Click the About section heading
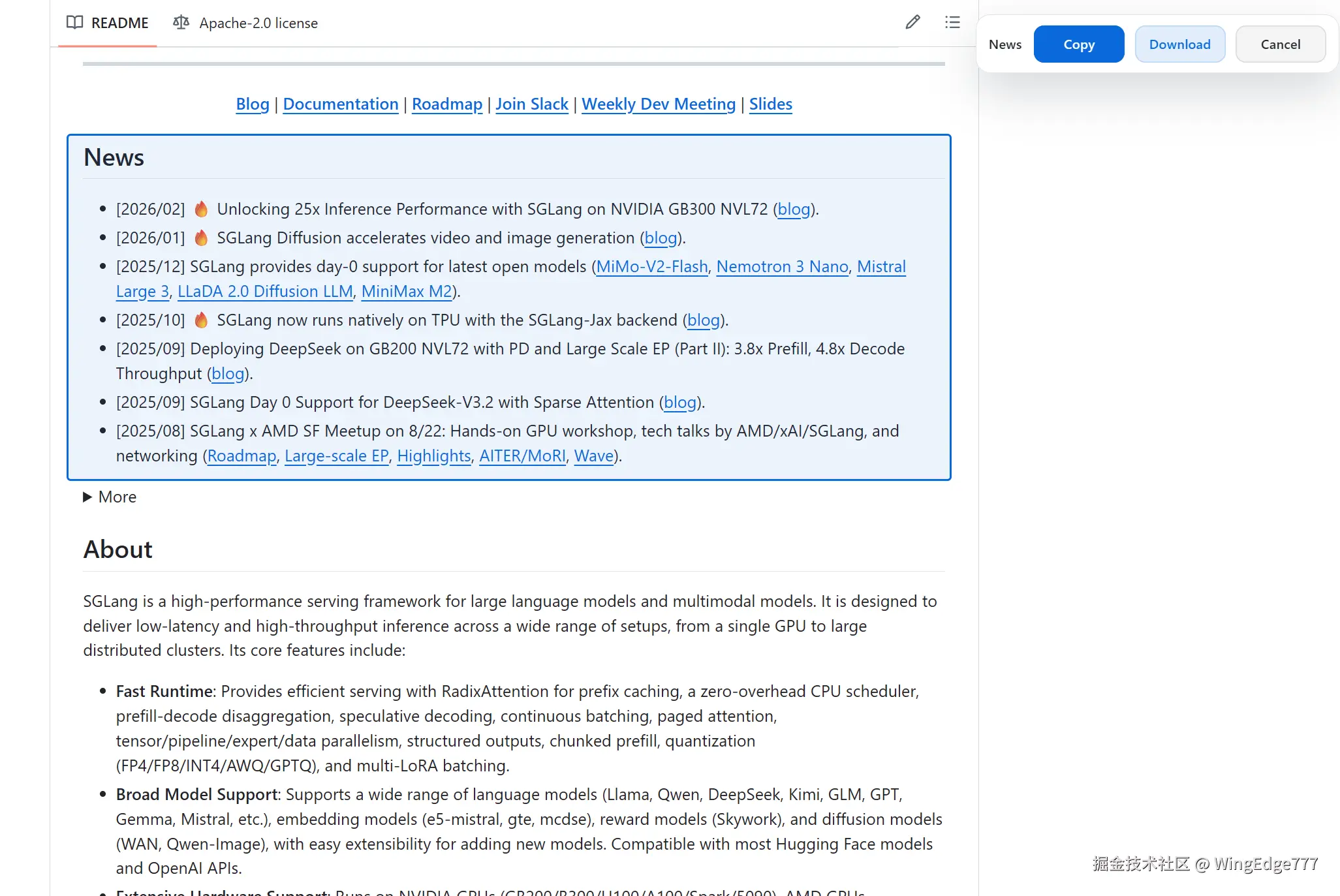This screenshot has width=1340, height=896. 118,549
